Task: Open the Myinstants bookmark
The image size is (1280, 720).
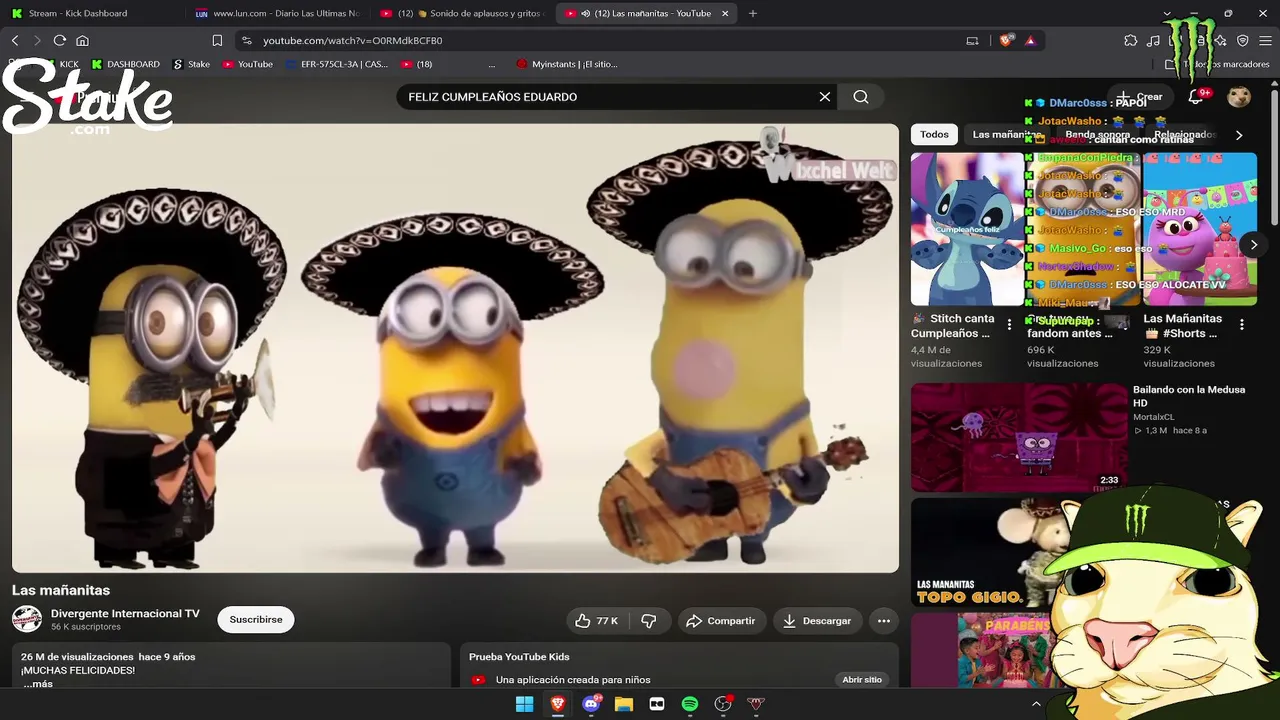Action: 567,64
